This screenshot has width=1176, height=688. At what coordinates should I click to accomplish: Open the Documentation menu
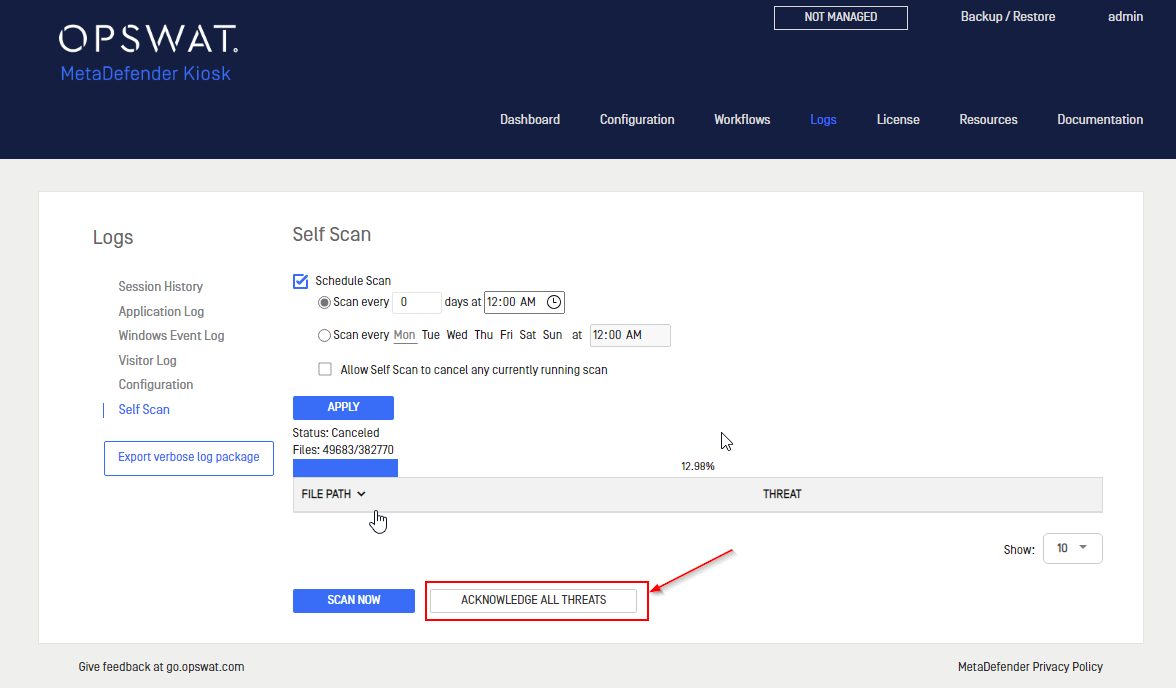pos(1100,120)
